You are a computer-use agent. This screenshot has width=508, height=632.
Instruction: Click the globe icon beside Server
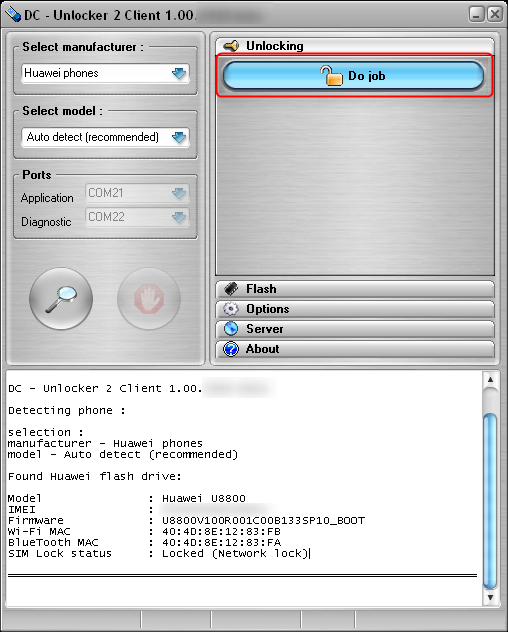[231, 329]
